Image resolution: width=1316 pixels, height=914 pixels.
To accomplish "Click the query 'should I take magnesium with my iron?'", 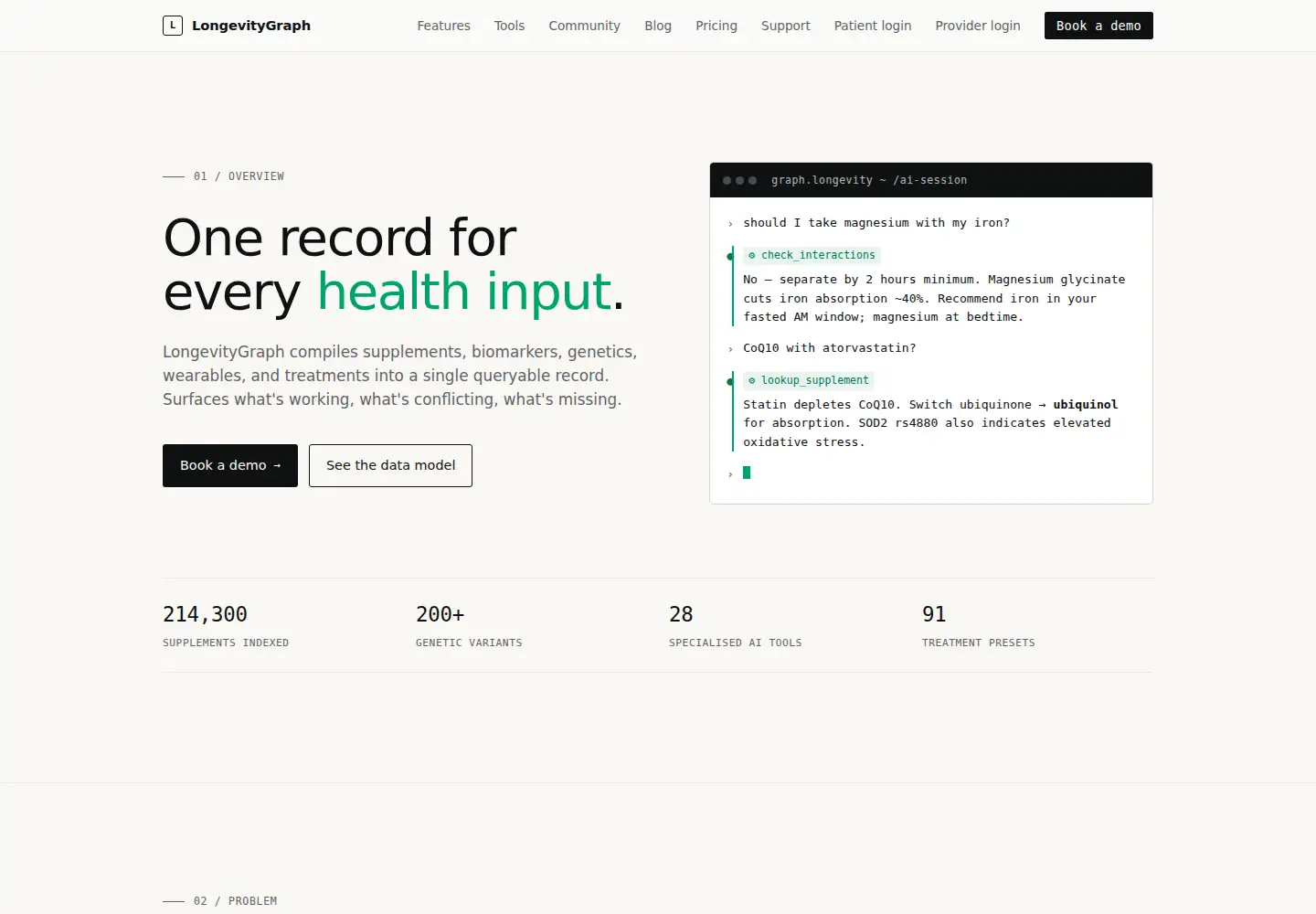I will (x=876, y=223).
